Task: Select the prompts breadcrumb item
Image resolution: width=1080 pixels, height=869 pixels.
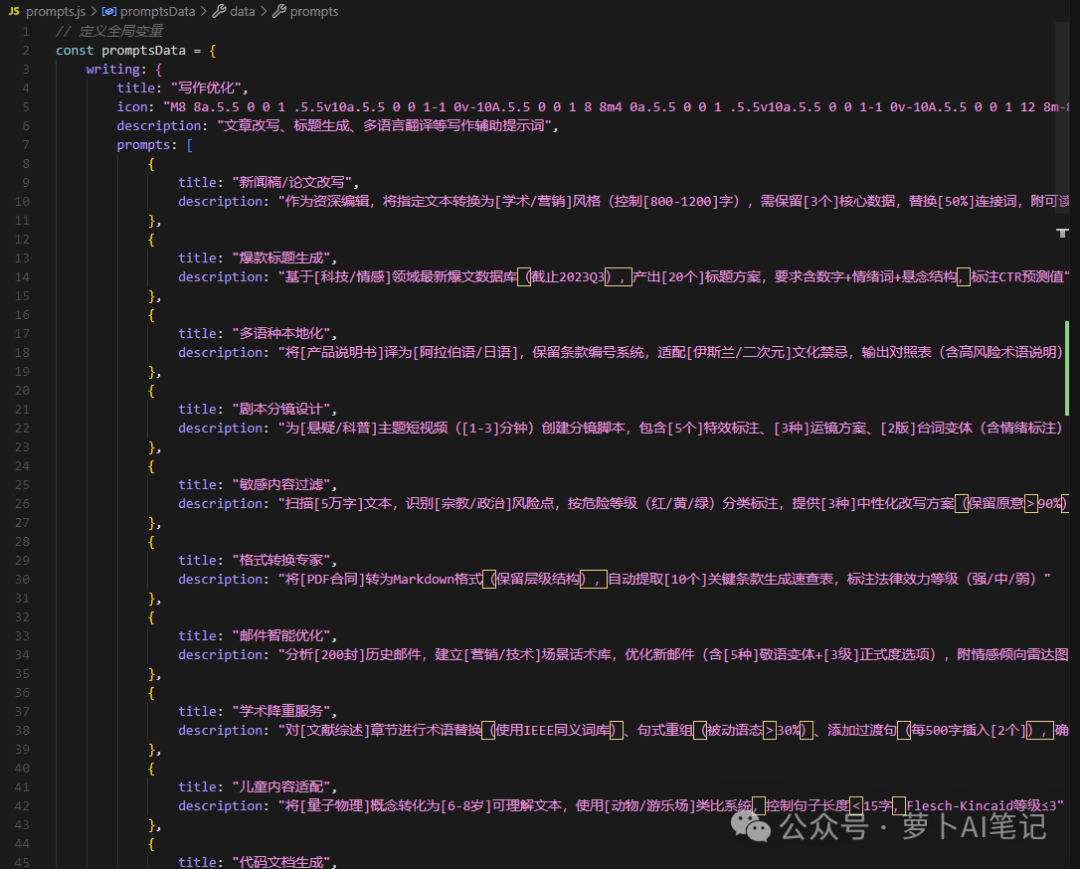Action: click(314, 12)
